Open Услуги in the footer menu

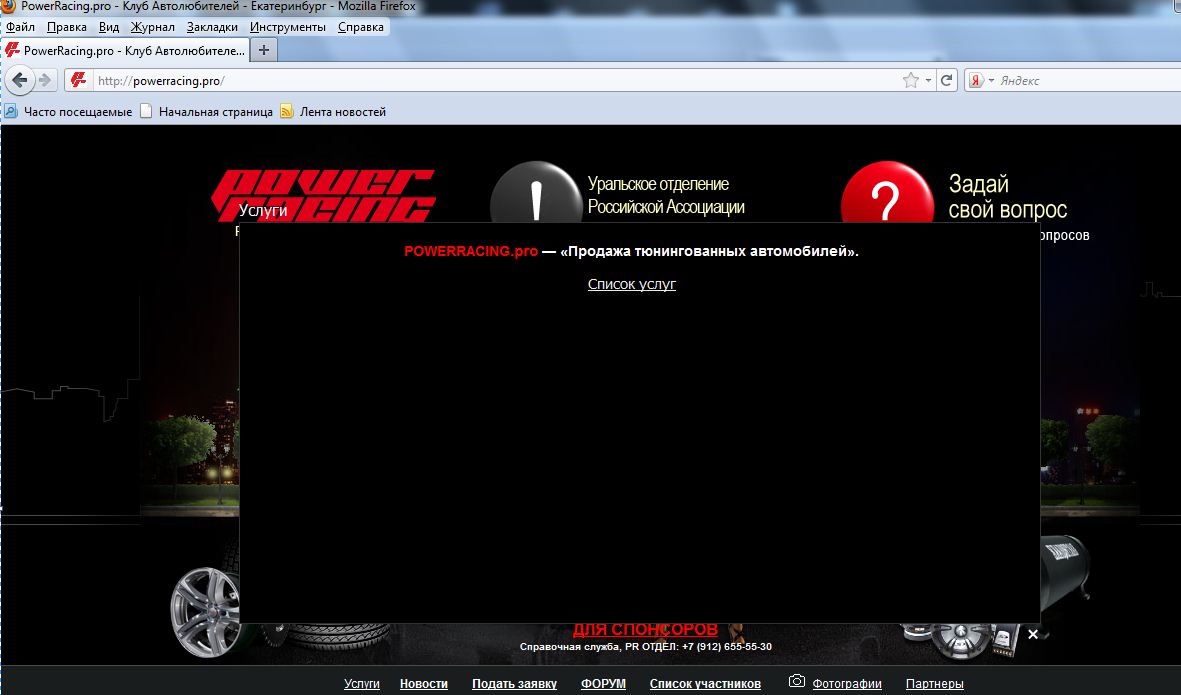[x=362, y=684]
